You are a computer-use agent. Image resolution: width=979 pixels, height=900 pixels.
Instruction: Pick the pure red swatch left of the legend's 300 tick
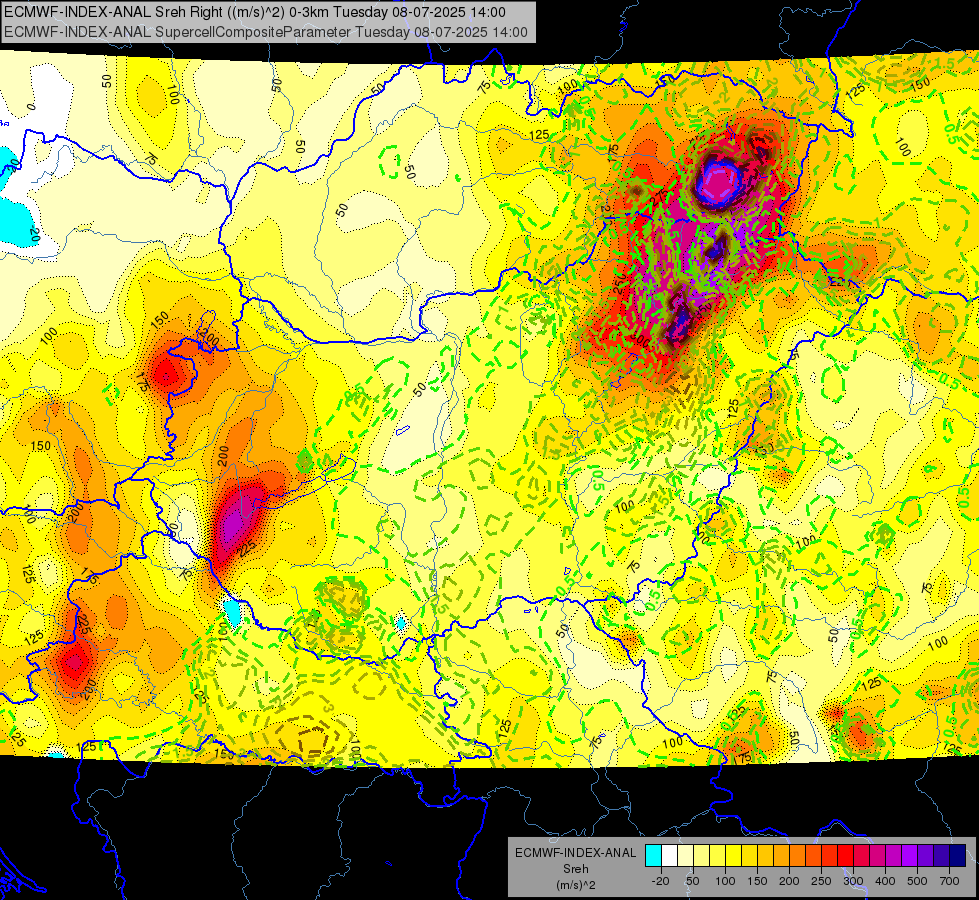[845, 855]
